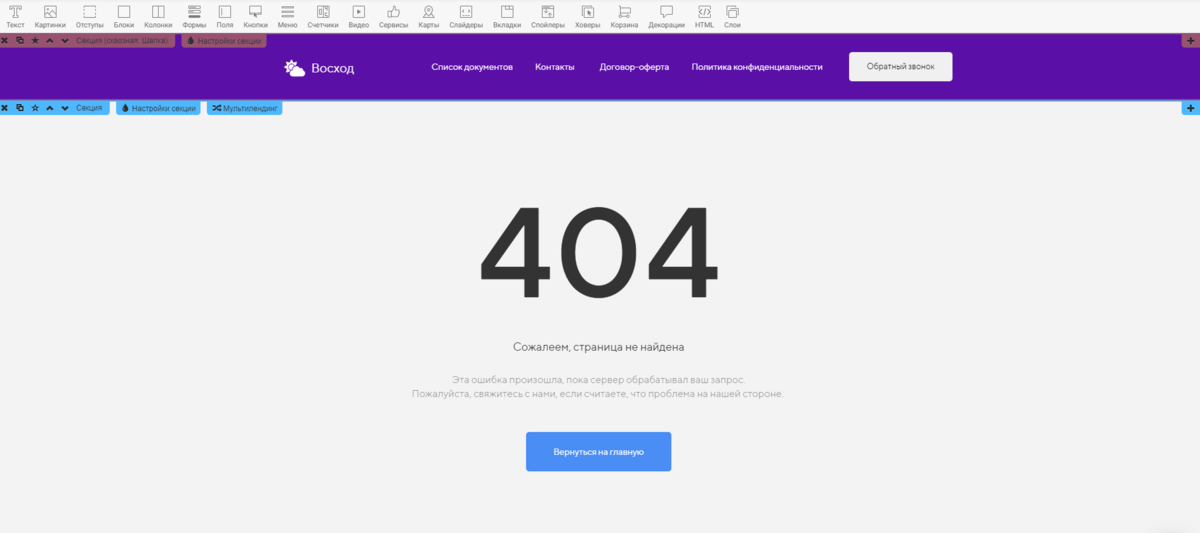This screenshot has height=533, width=1200.
Task: Add a section with the 404 section's plus button
Action: coord(1191,108)
